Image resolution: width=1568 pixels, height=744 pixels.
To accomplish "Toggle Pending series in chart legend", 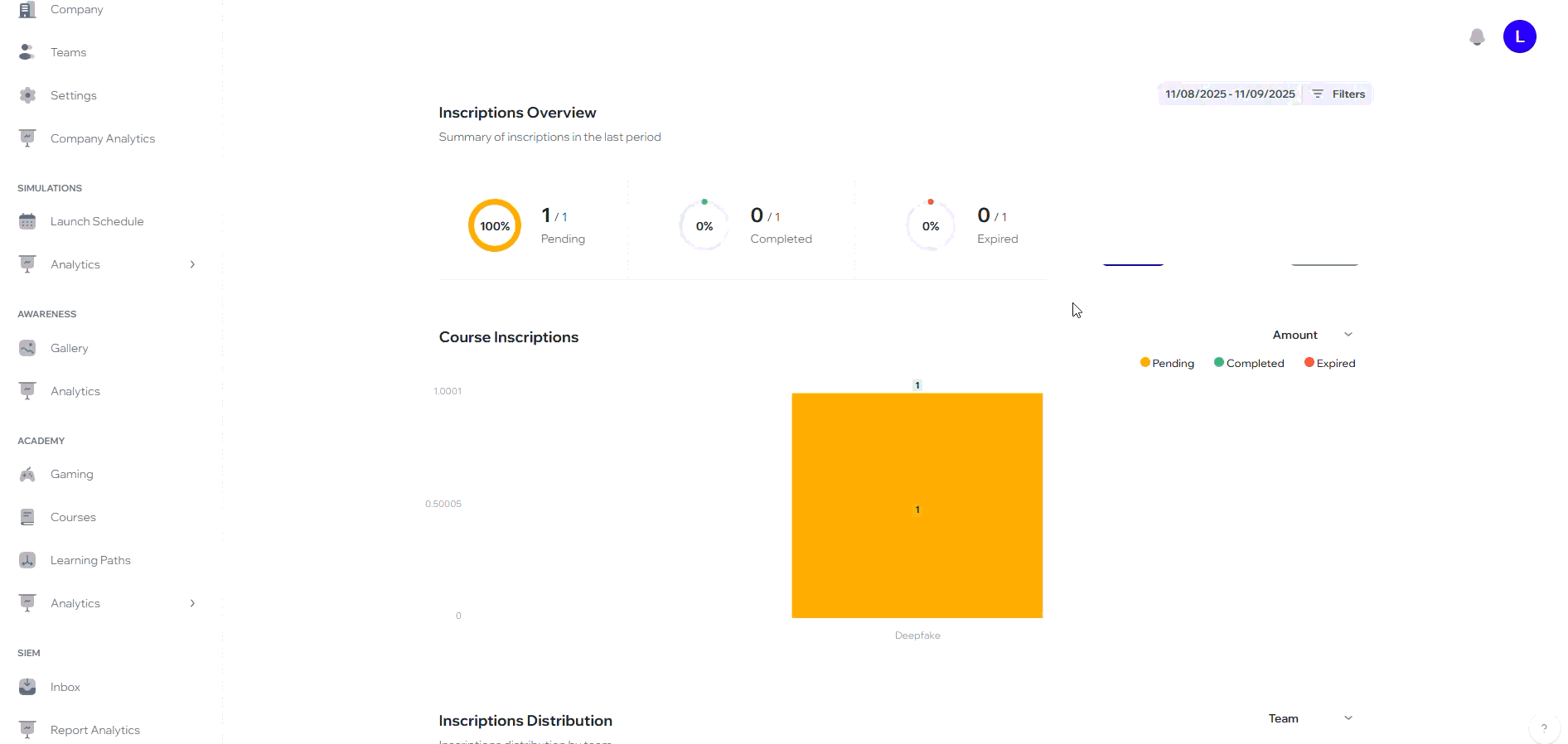I will coord(1167,363).
